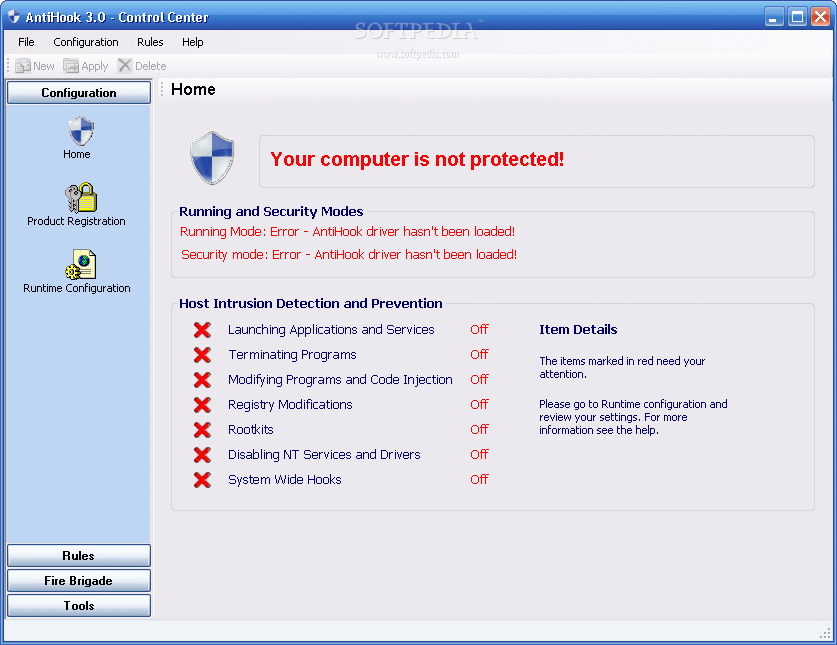Maximize the AntiHook window
This screenshot has height=645, width=837.
point(797,17)
